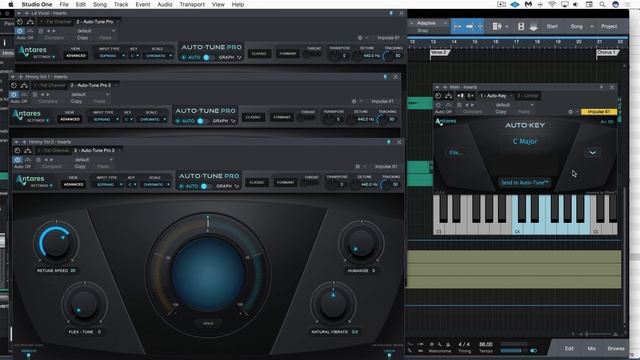Click the Apple logo menu
The width and height of the screenshot is (640, 360).
click(x=11, y=4)
